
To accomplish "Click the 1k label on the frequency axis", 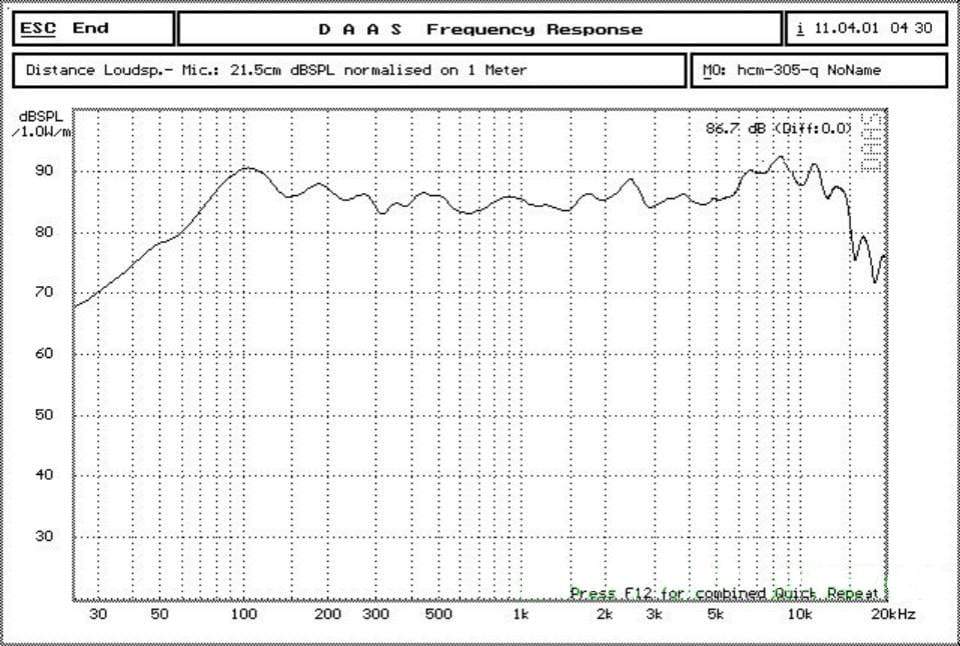I will 520,614.
